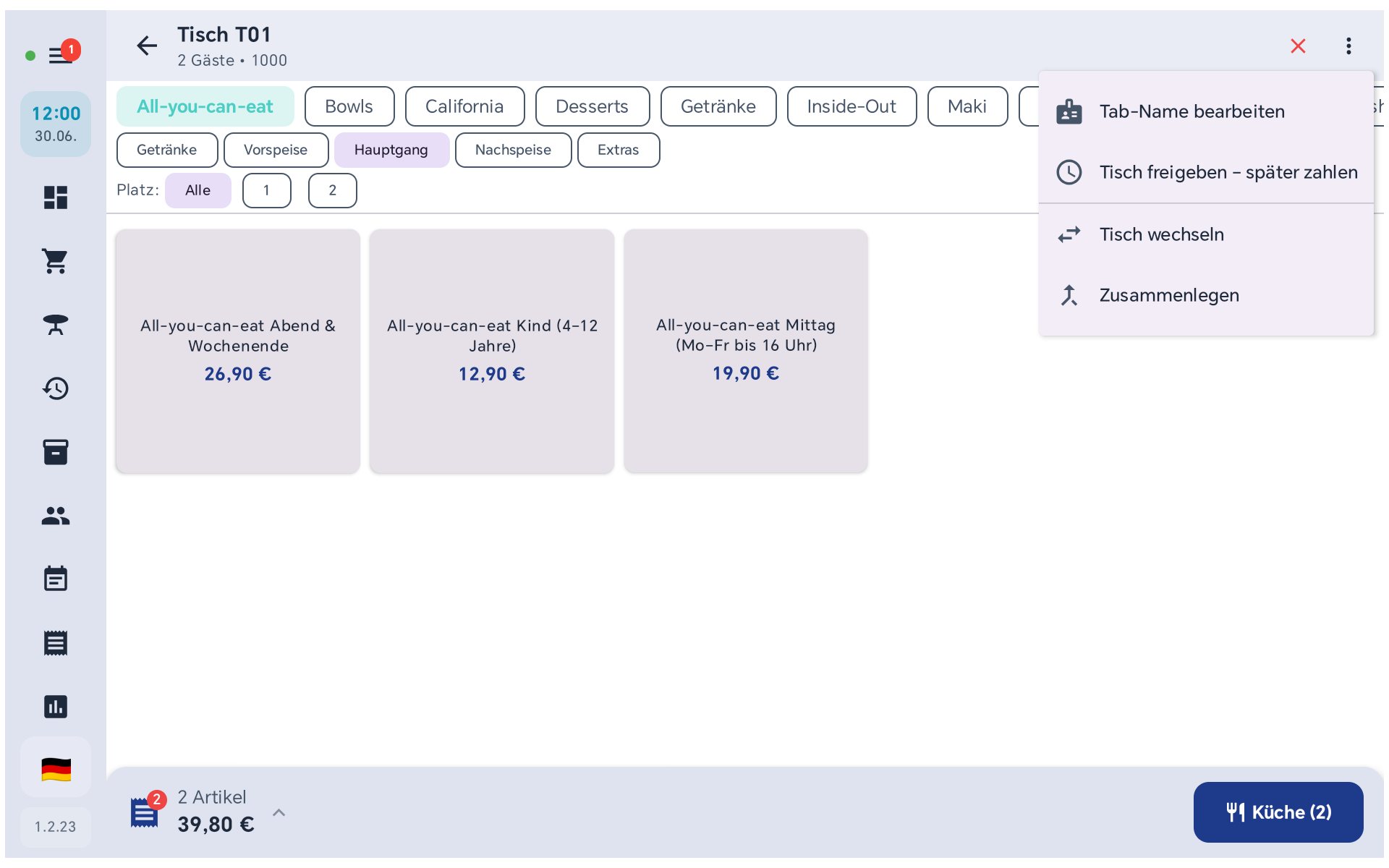Switch to the Inside-Out category
Image resolution: width=1389 pixels, height=868 pixels.
pyautogui.click(x=851, y=106)
